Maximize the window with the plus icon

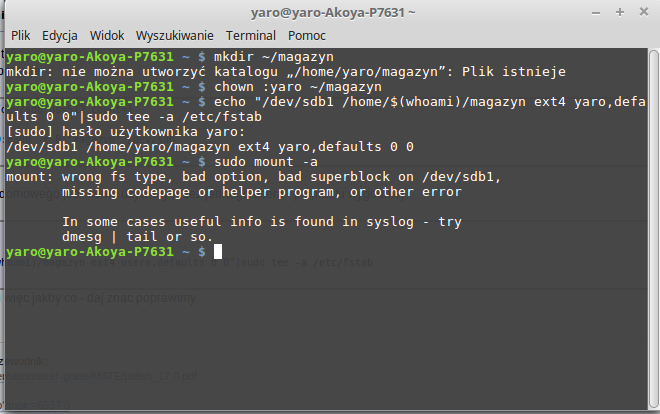pos(620,12)
